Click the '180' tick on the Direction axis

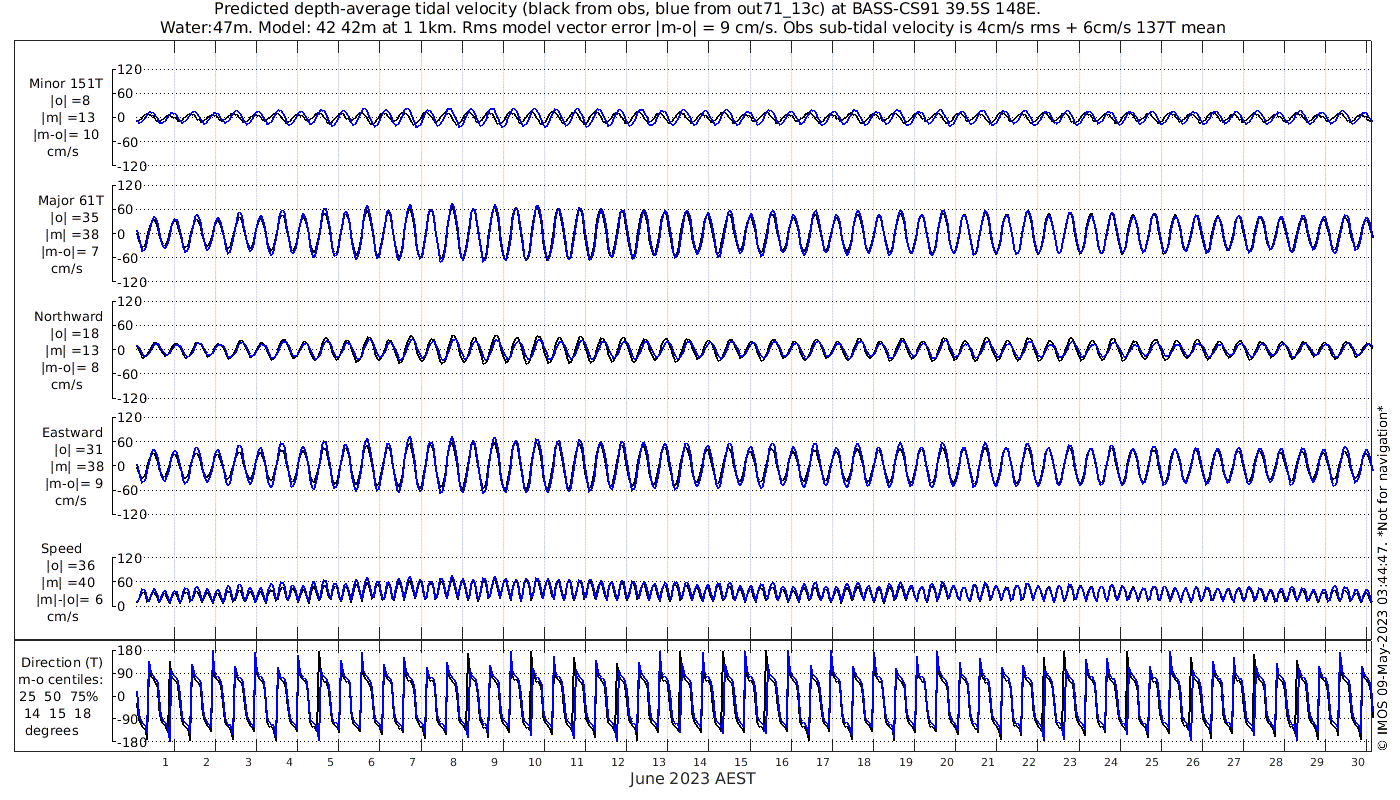[130, 651]
